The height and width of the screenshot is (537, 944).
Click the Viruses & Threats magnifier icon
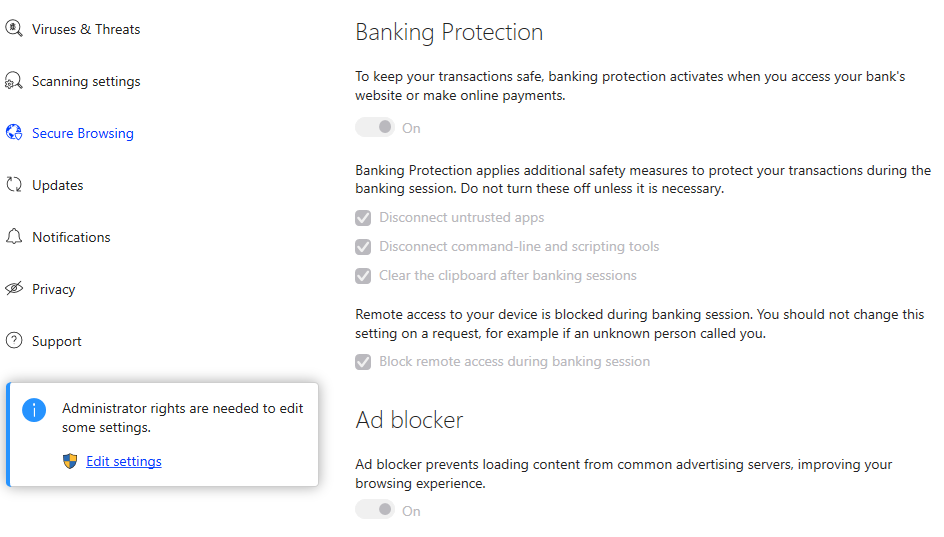click(14, 29)
